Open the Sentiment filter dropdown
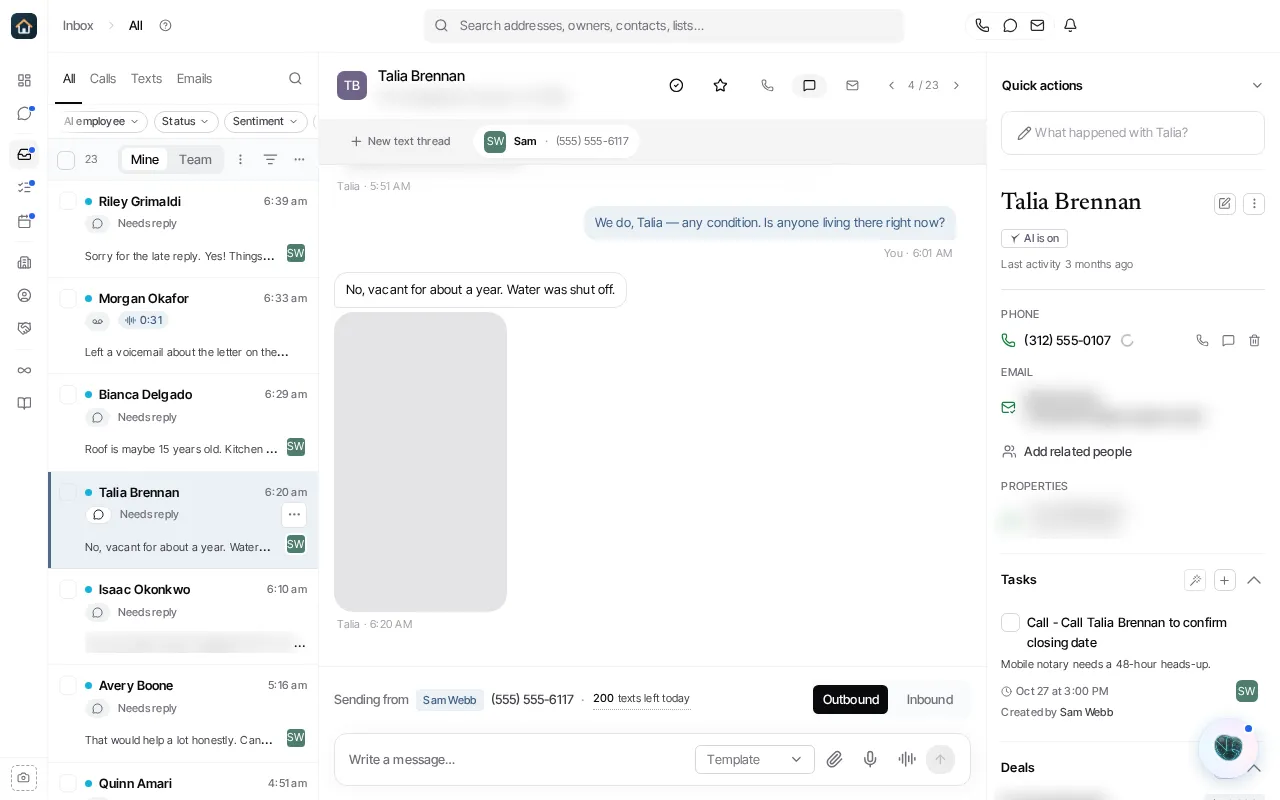Image resolution: width=1280 pixels, height=800 pixels. click(266, 121)
